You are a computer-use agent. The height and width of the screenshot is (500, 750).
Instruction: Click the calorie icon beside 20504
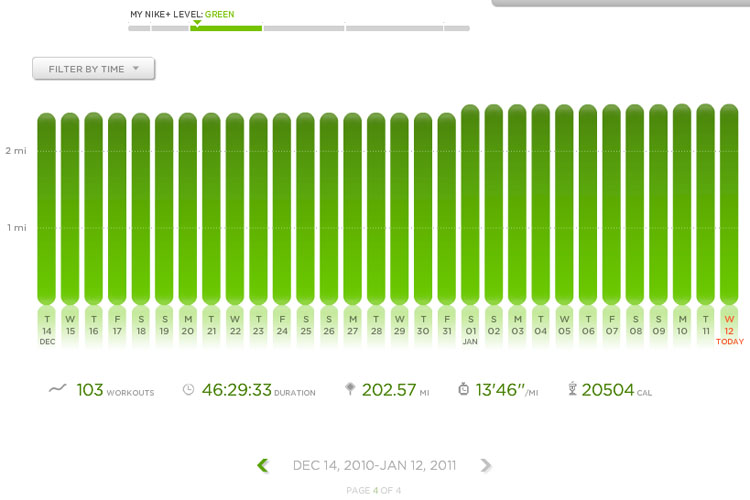coord(572,389)
